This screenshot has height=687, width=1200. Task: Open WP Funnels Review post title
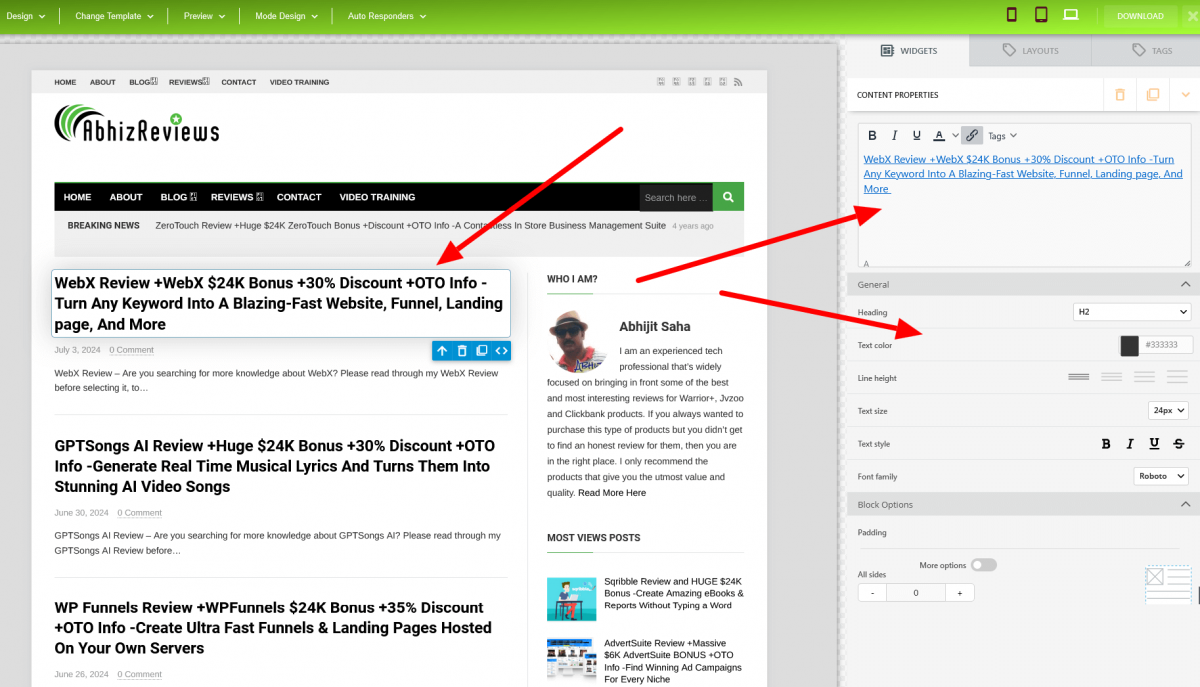click(x=273, y=628)
